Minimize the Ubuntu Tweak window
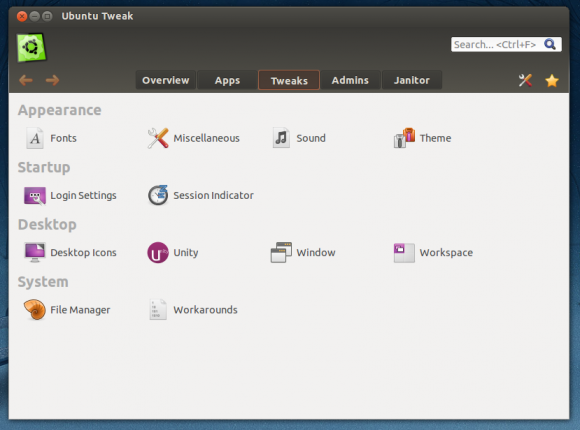 [x=34, y=16]
